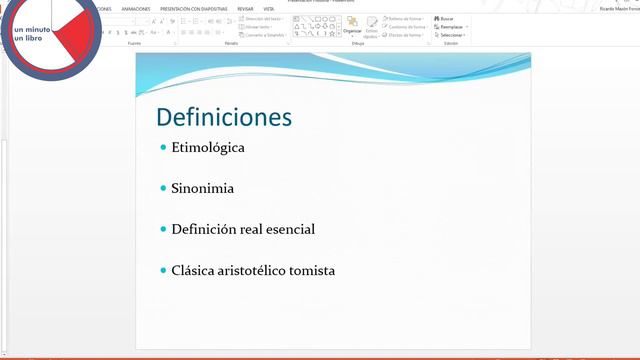
Task: Pick font color with the A swatch
Action: pos(168,32)
